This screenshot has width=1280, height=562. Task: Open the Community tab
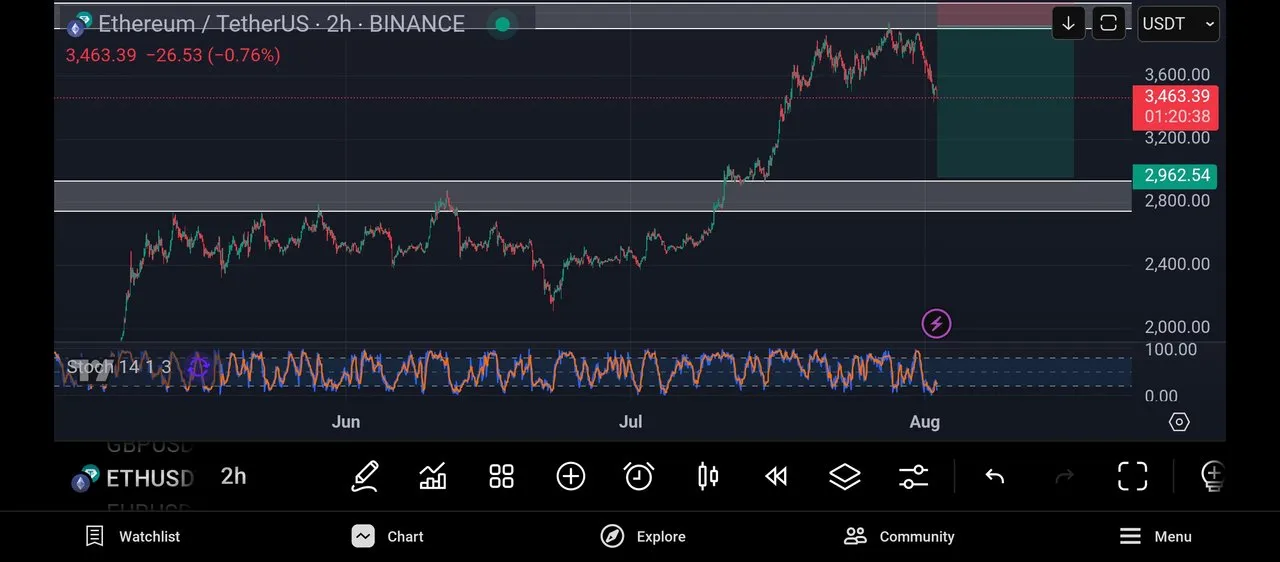coord(899,536)
